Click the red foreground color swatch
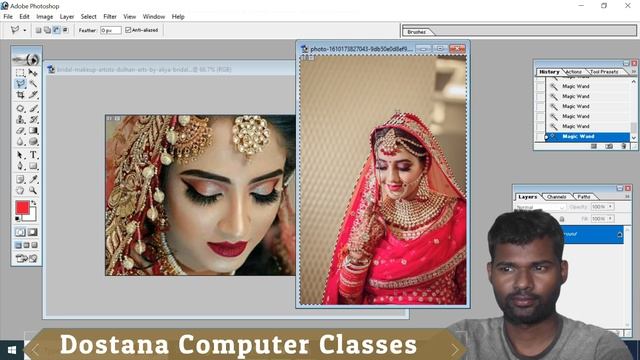The image size is (640, 360). [x=22, y=207]
